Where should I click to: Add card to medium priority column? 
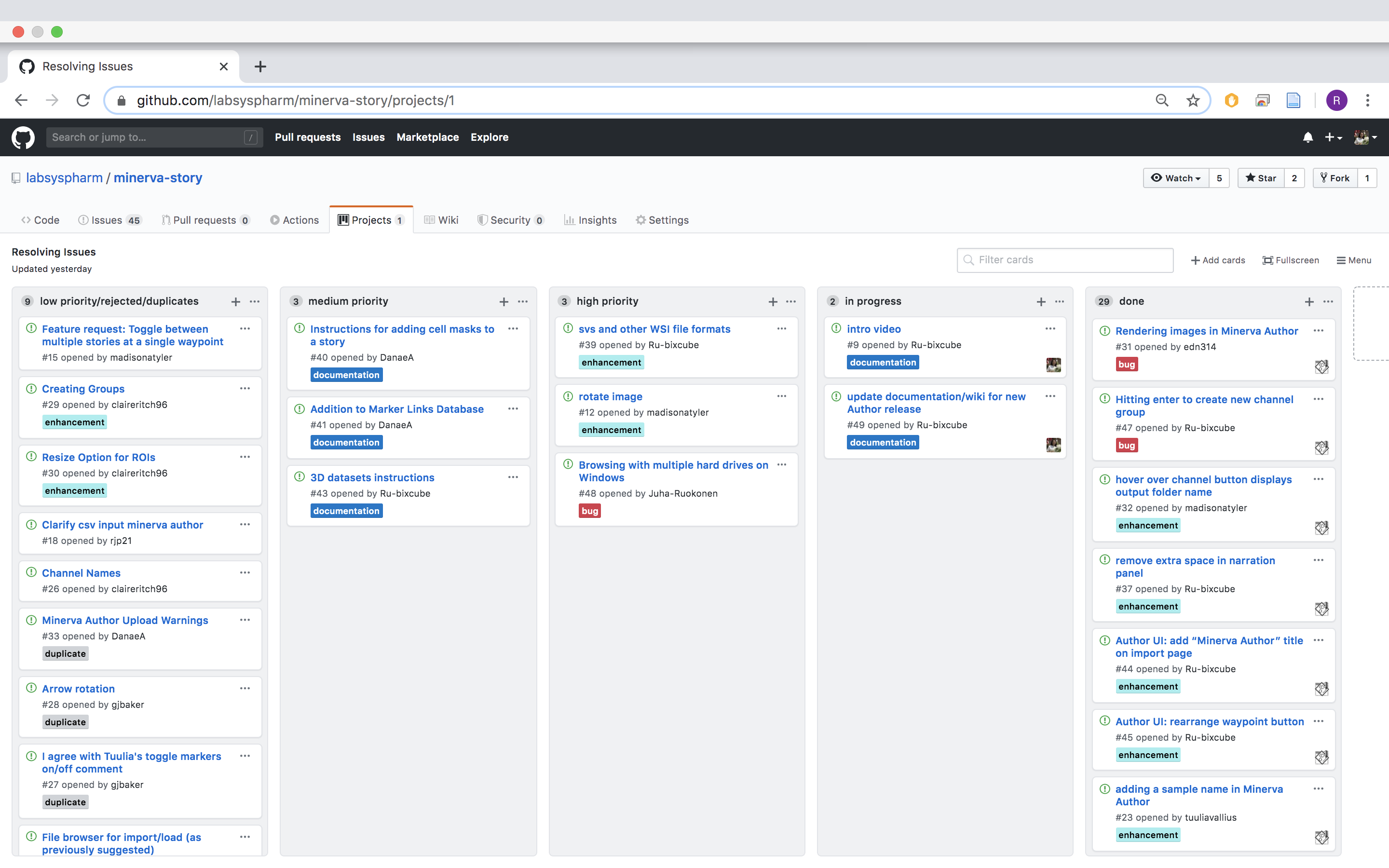(504, 301)
